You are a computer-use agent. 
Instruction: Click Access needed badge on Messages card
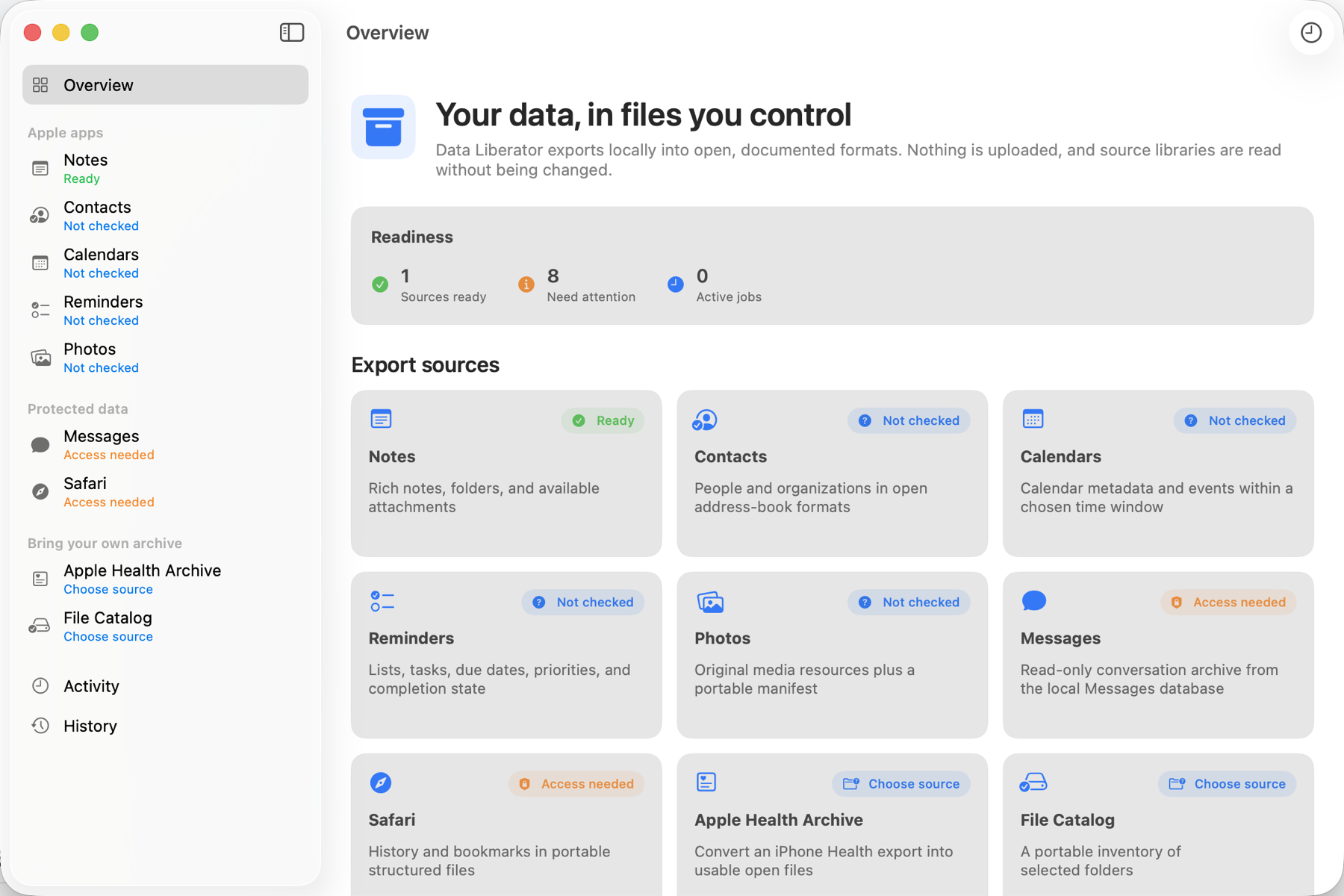(x=1228, y=602)
